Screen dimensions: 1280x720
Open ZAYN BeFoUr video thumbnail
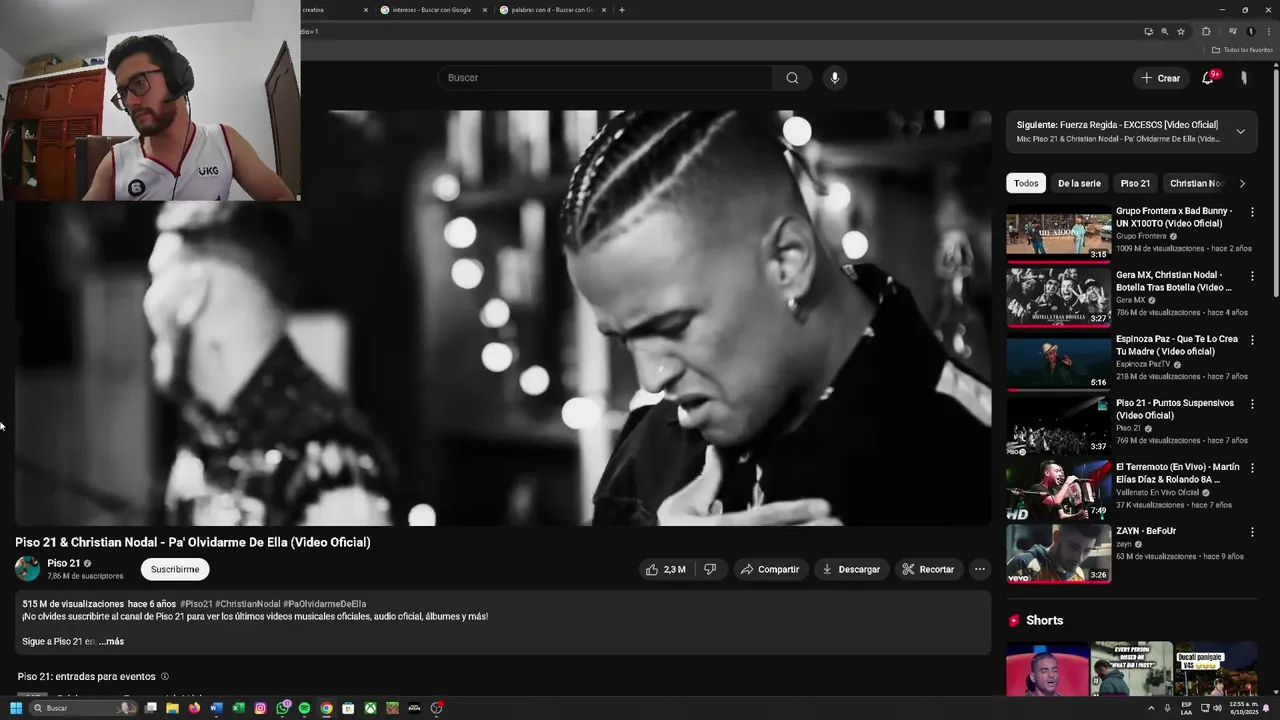[x=1058, y=554]
